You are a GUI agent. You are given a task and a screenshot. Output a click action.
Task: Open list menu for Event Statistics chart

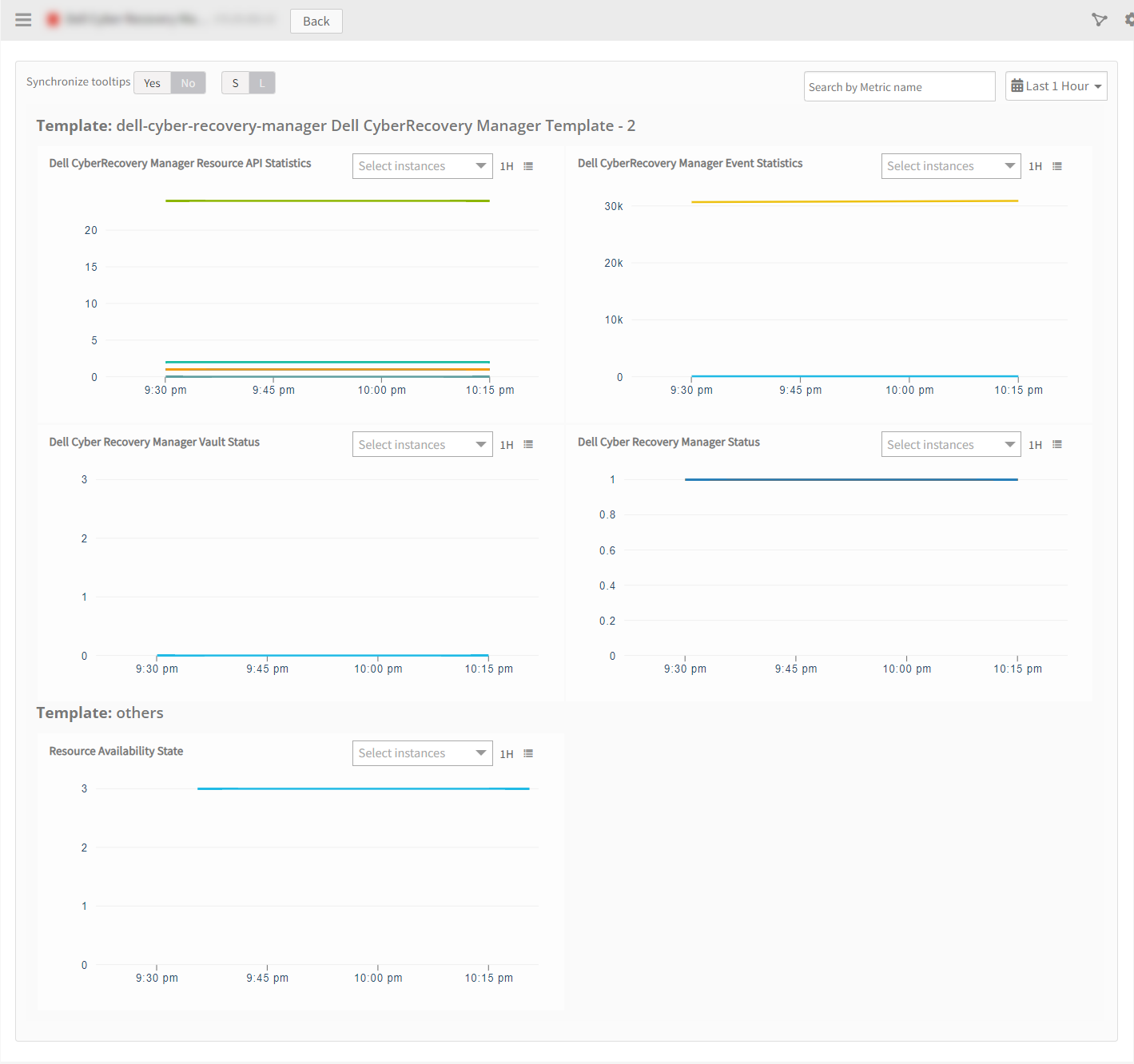coord(1057,166)
